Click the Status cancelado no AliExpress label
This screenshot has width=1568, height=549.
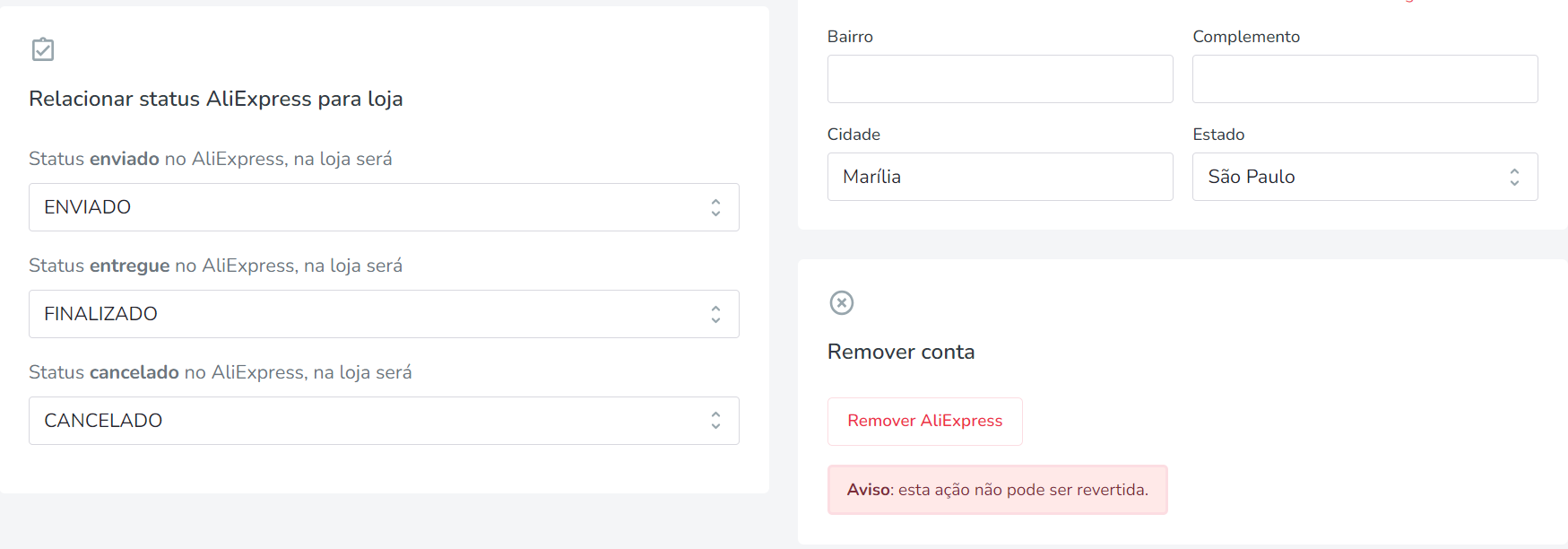[x=221, y=372]
